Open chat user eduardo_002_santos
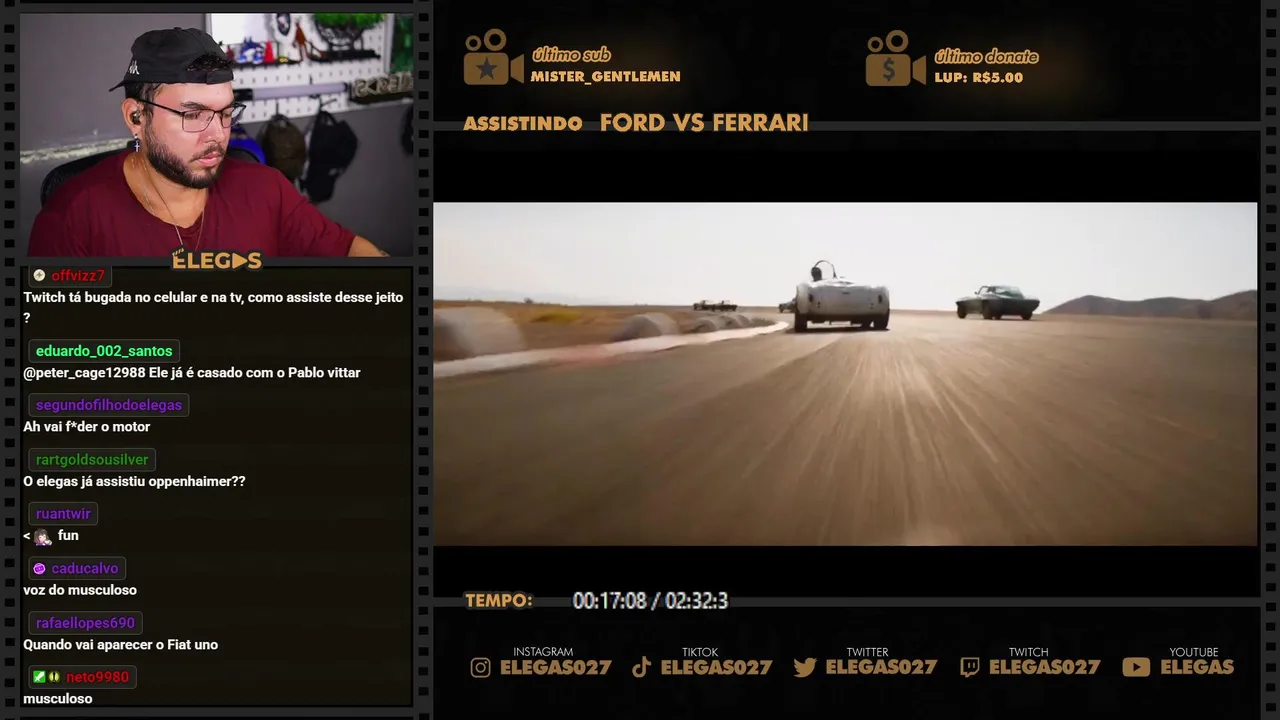The width and height of the screenshot is (1280, 720). click(104, 351)
